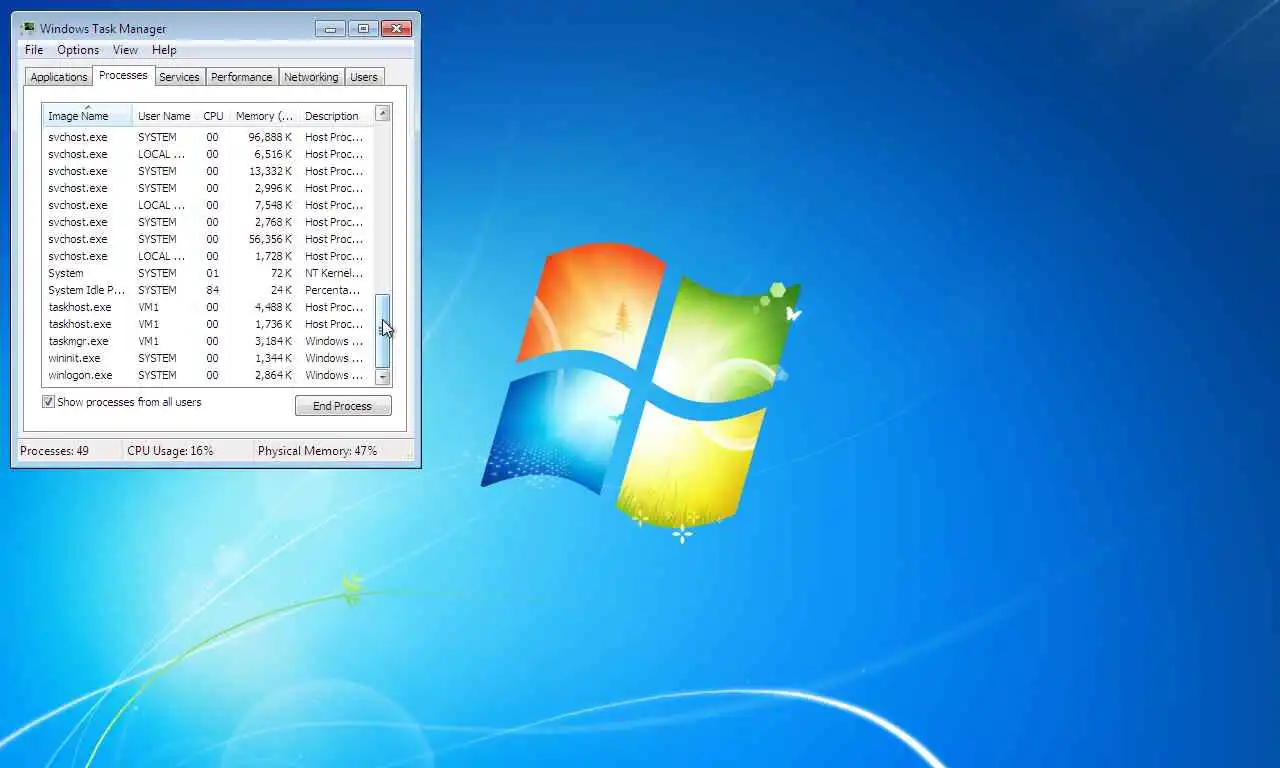Switch to the Services tab
The image size is (1280, 768).
179,77
